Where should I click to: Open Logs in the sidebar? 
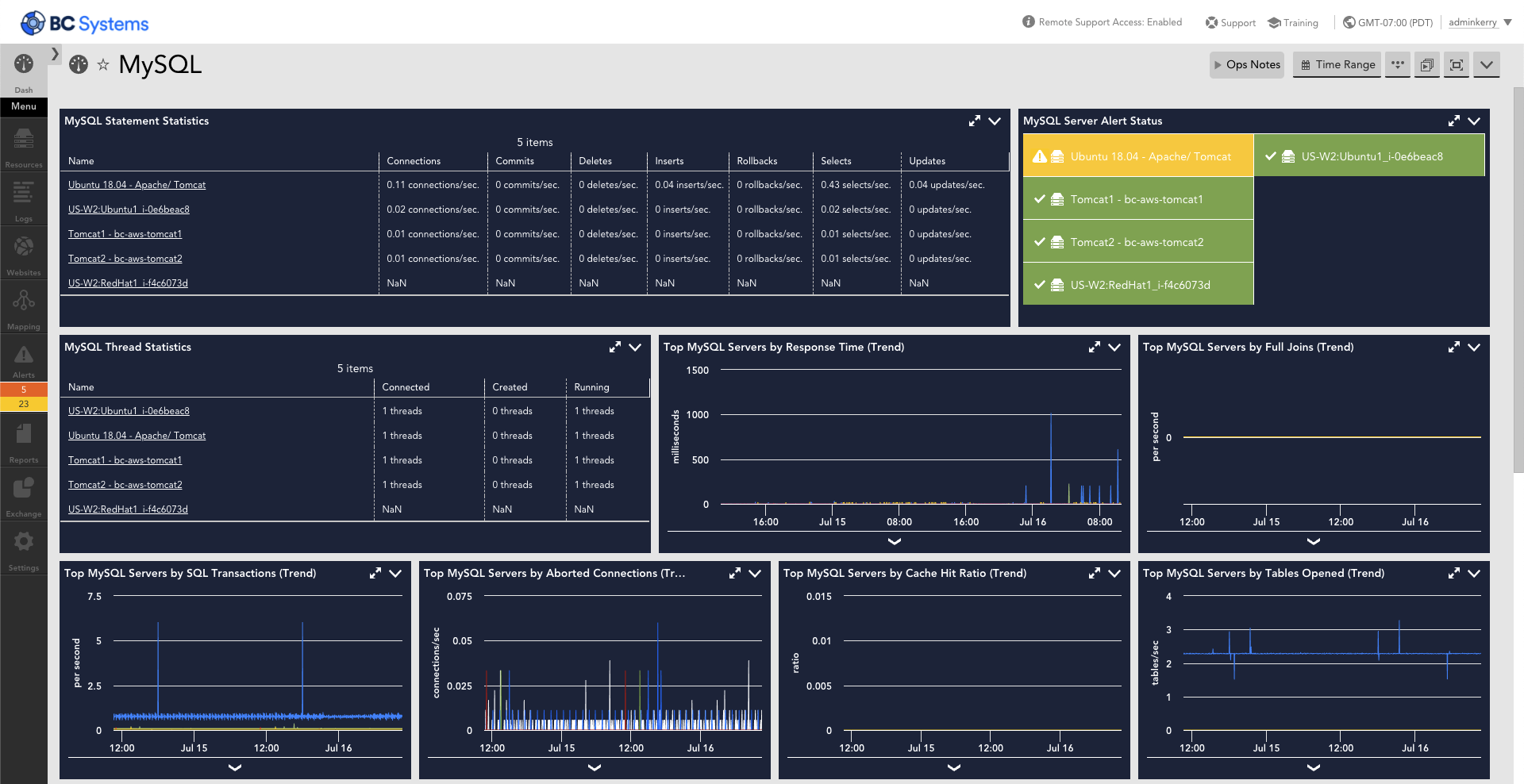pos(24,199)
